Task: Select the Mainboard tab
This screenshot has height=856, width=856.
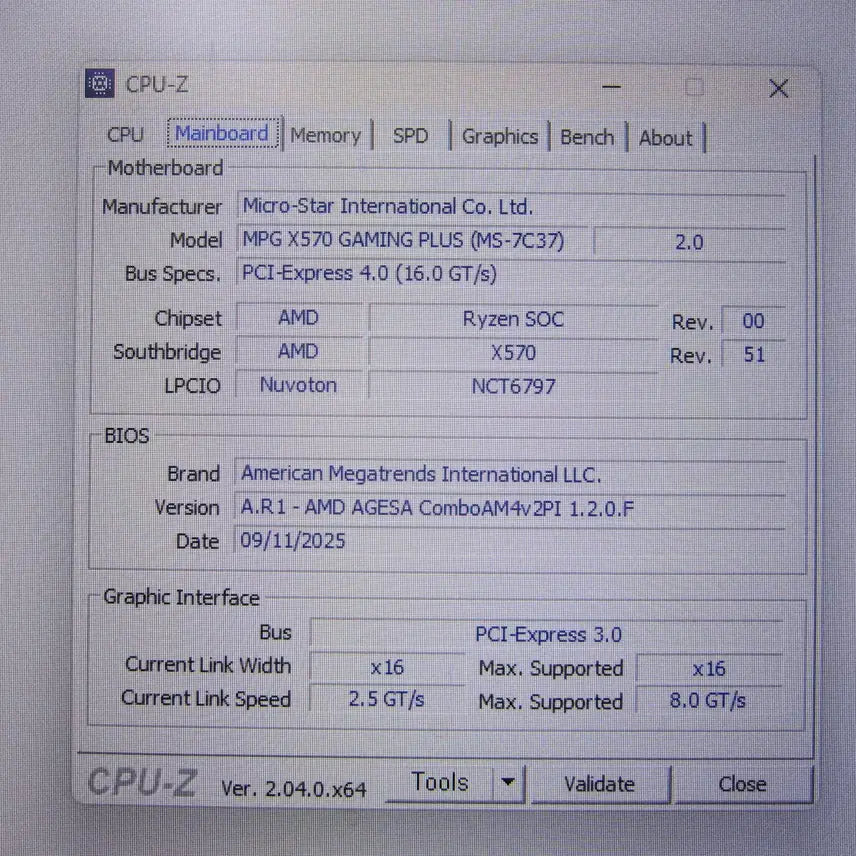Action: pos(222,133)
